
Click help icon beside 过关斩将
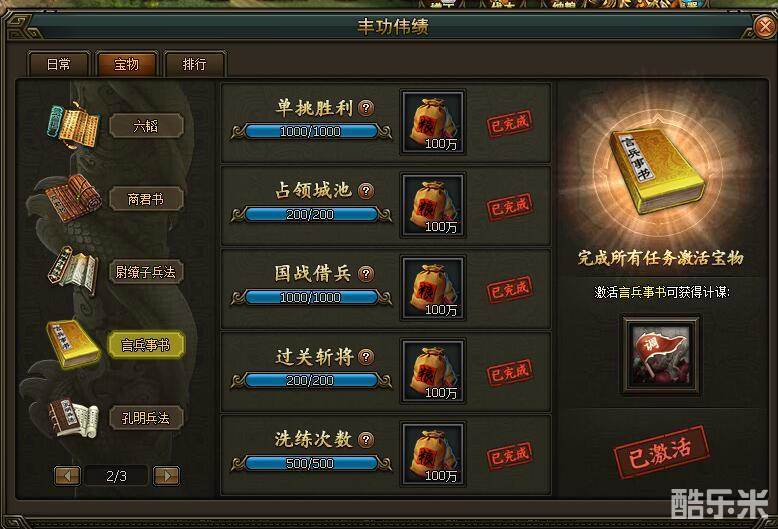point(366,356)
